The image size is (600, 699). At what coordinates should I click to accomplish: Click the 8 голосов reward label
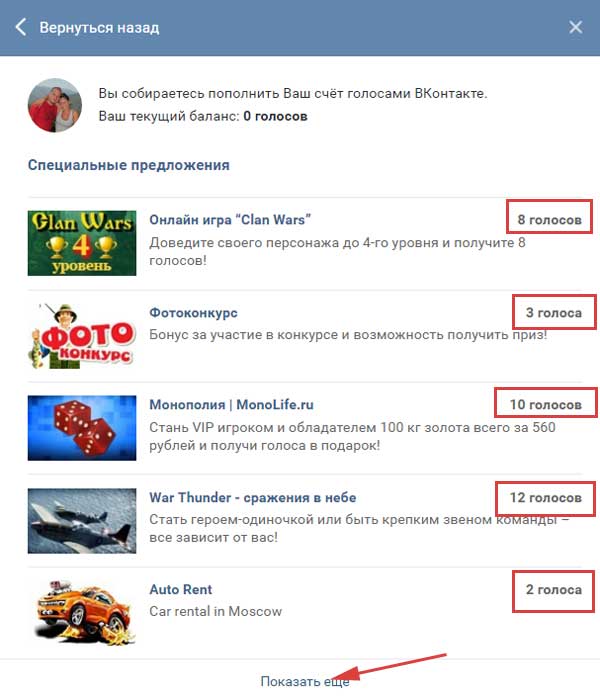pos(549,220)
